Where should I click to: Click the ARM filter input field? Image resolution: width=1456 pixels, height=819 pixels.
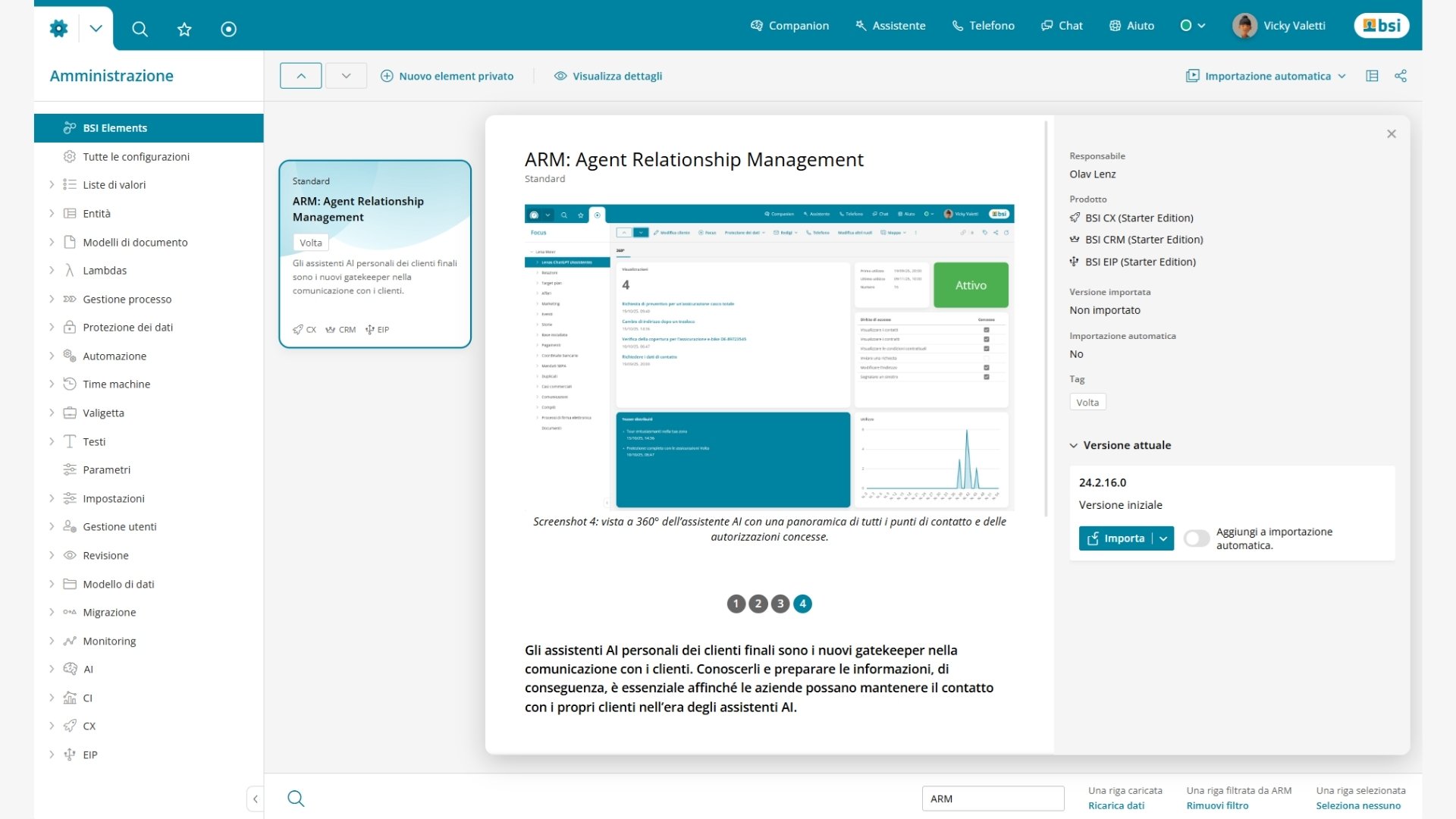(993, 799)
